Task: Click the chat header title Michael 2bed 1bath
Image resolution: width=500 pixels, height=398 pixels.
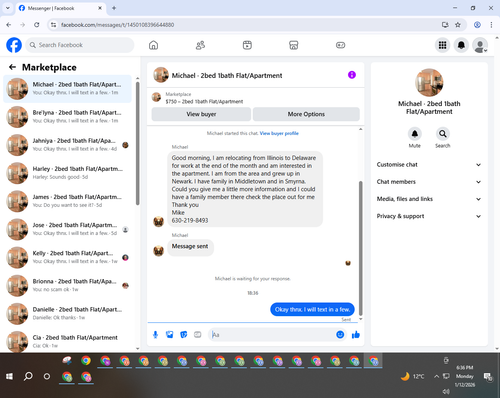Action: pos(227,76)
